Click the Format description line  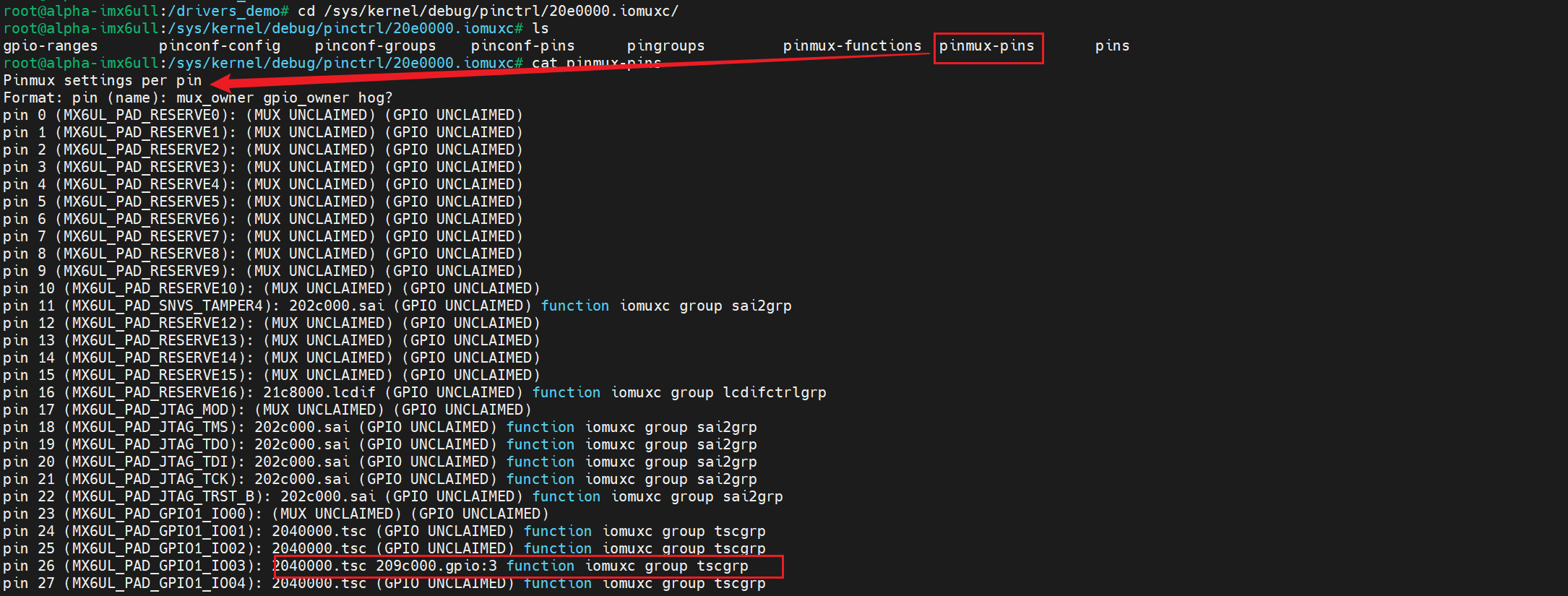[198, 98]
